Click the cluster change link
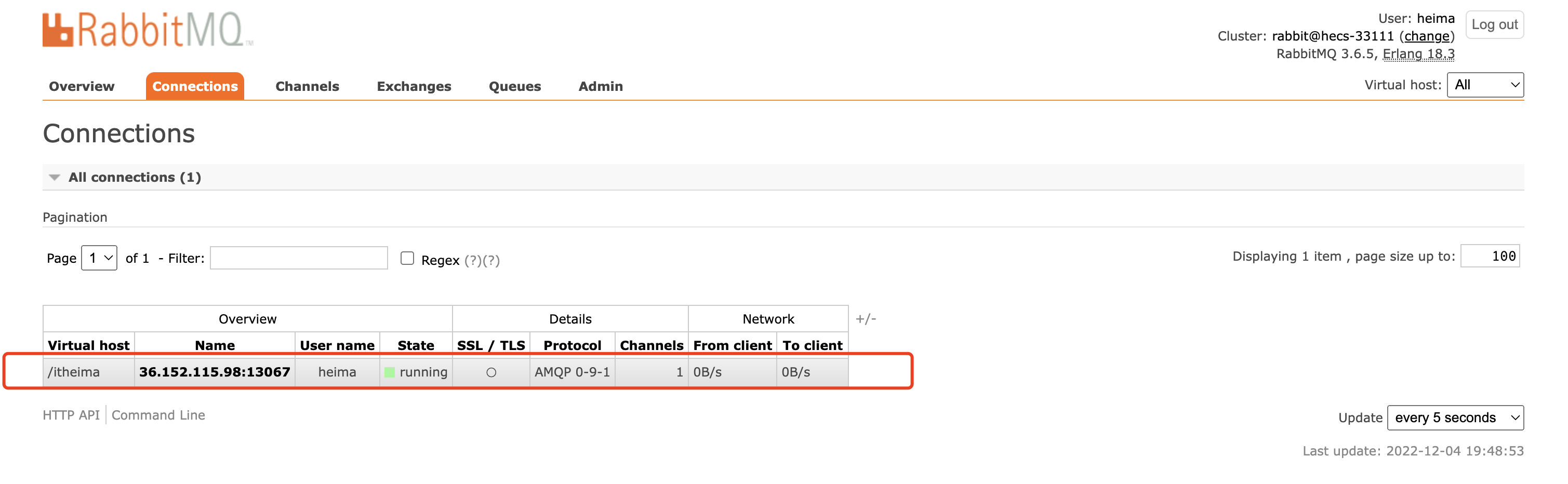The height and width of the screenshot is (484, 1568). pos(1427,36)
